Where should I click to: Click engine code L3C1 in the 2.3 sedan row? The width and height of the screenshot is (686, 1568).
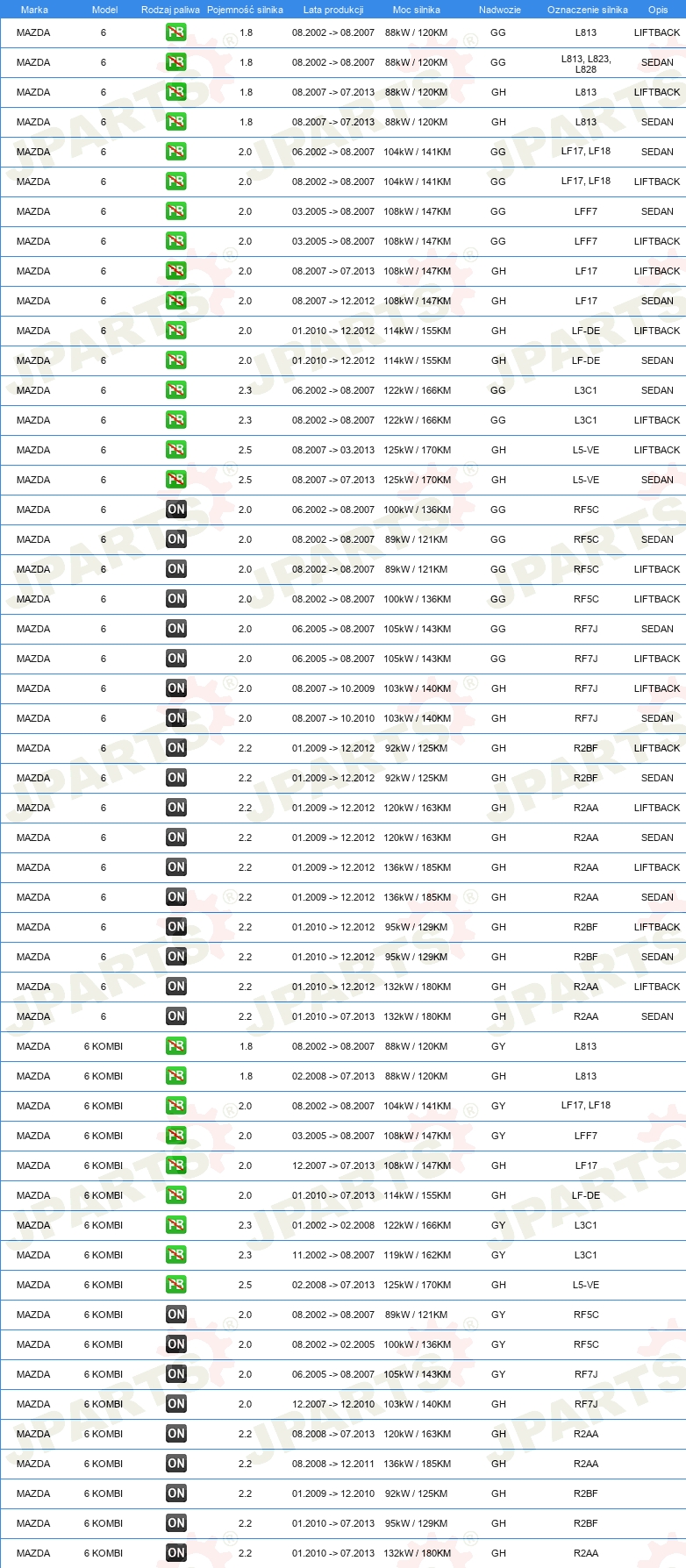pyautogui.click(x=586, y=390)
